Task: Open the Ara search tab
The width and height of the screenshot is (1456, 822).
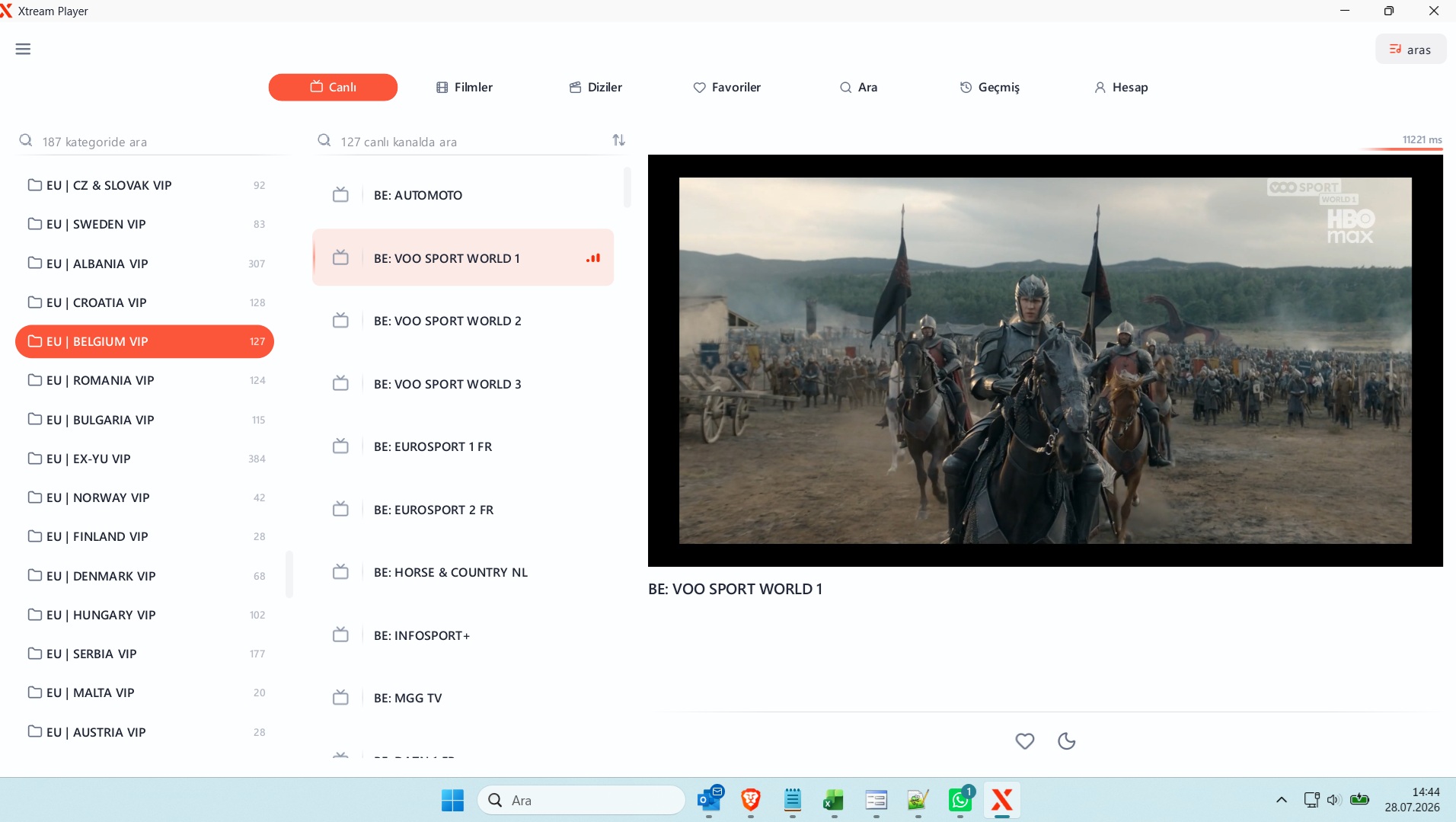Action: point(858,88)
